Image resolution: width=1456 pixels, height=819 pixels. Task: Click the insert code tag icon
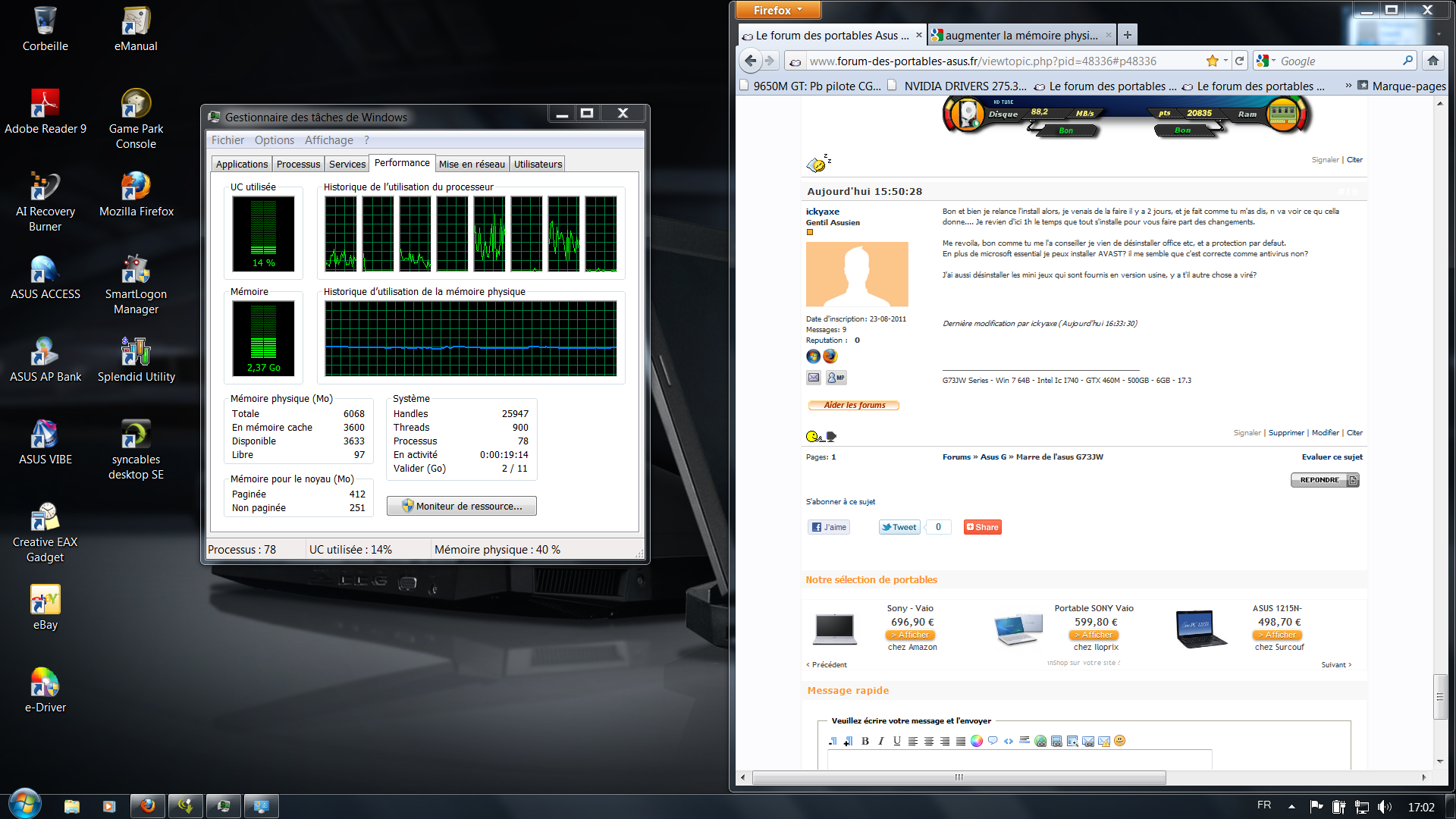(x=1009, y=741)
